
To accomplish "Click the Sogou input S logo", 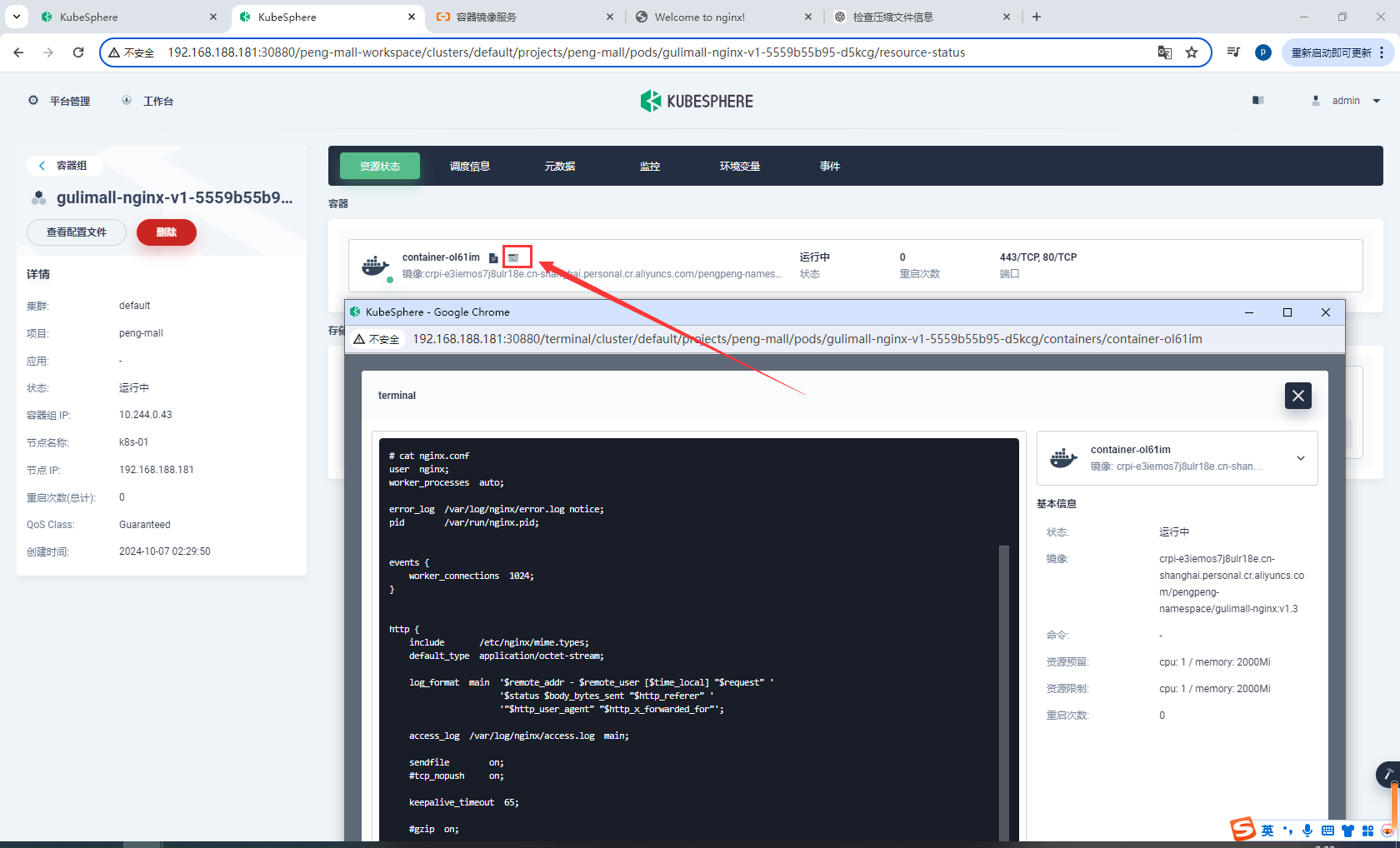I will [x=1243, y=829].
